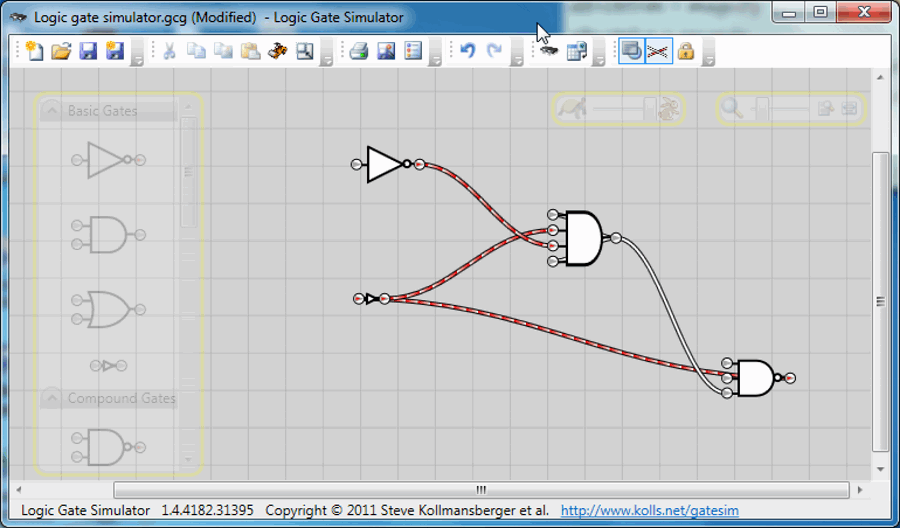Click the rabbit fast-speed icon
This screenshot has width=900, height=528.
click(669, 108)
